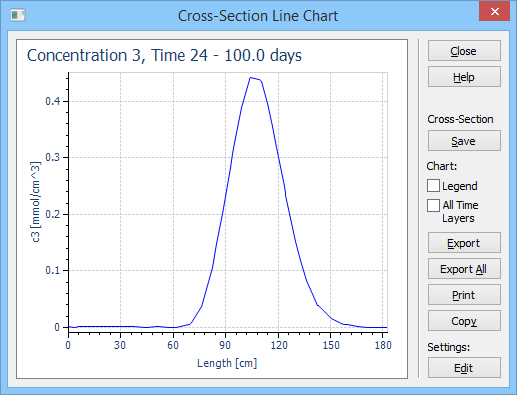The image size is (517, 395).
Task: Print the chart
Action: [x=464, y=295]
